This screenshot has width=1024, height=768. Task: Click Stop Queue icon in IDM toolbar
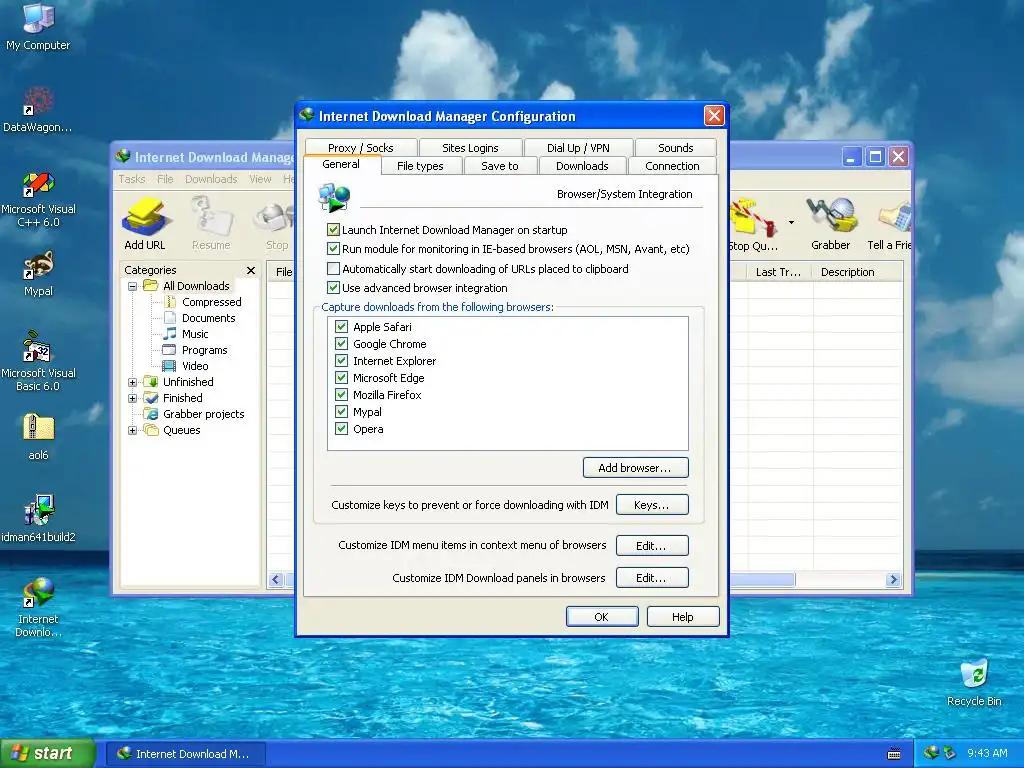coord(753,225)
